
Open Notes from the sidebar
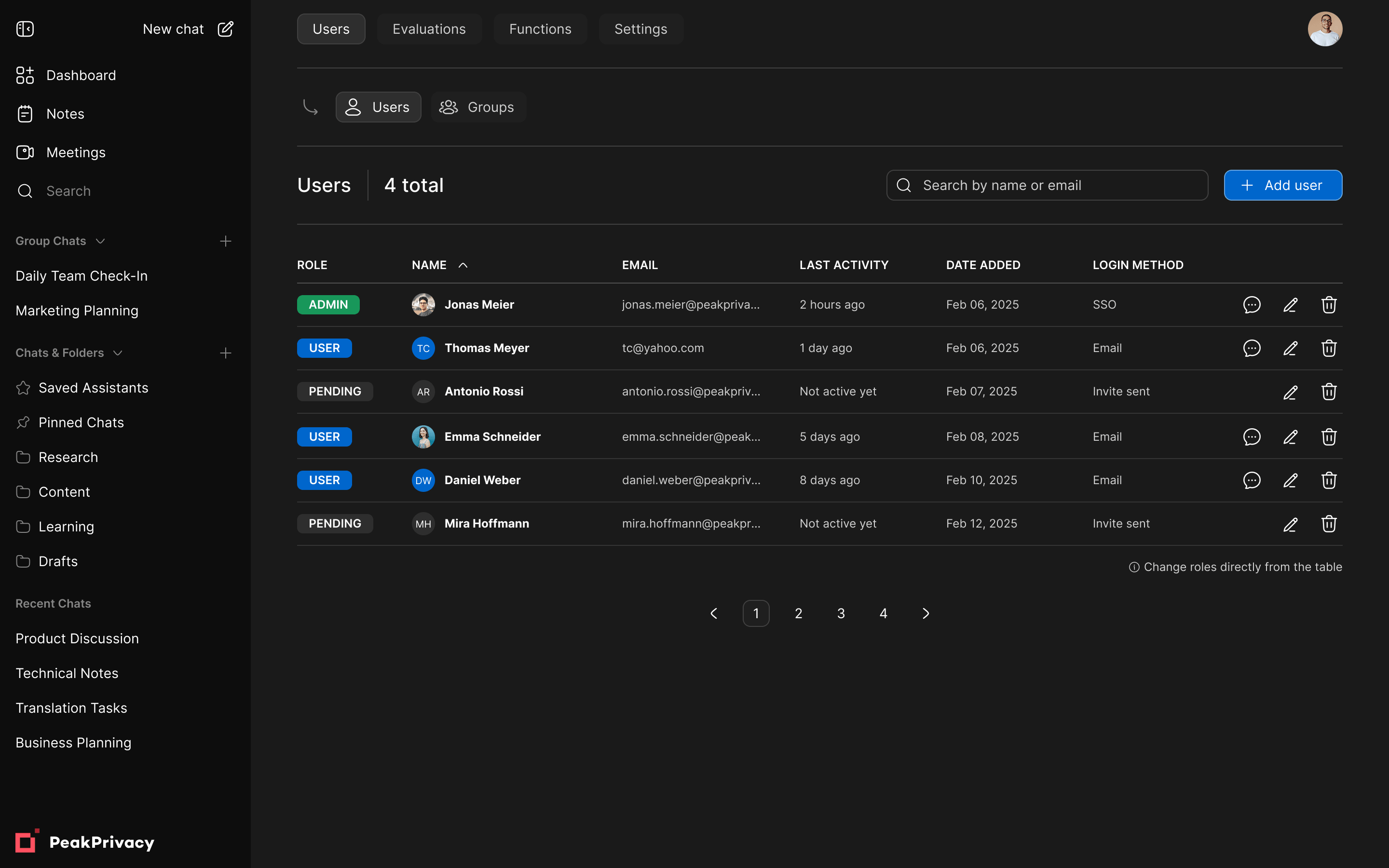tap(50, 114)
